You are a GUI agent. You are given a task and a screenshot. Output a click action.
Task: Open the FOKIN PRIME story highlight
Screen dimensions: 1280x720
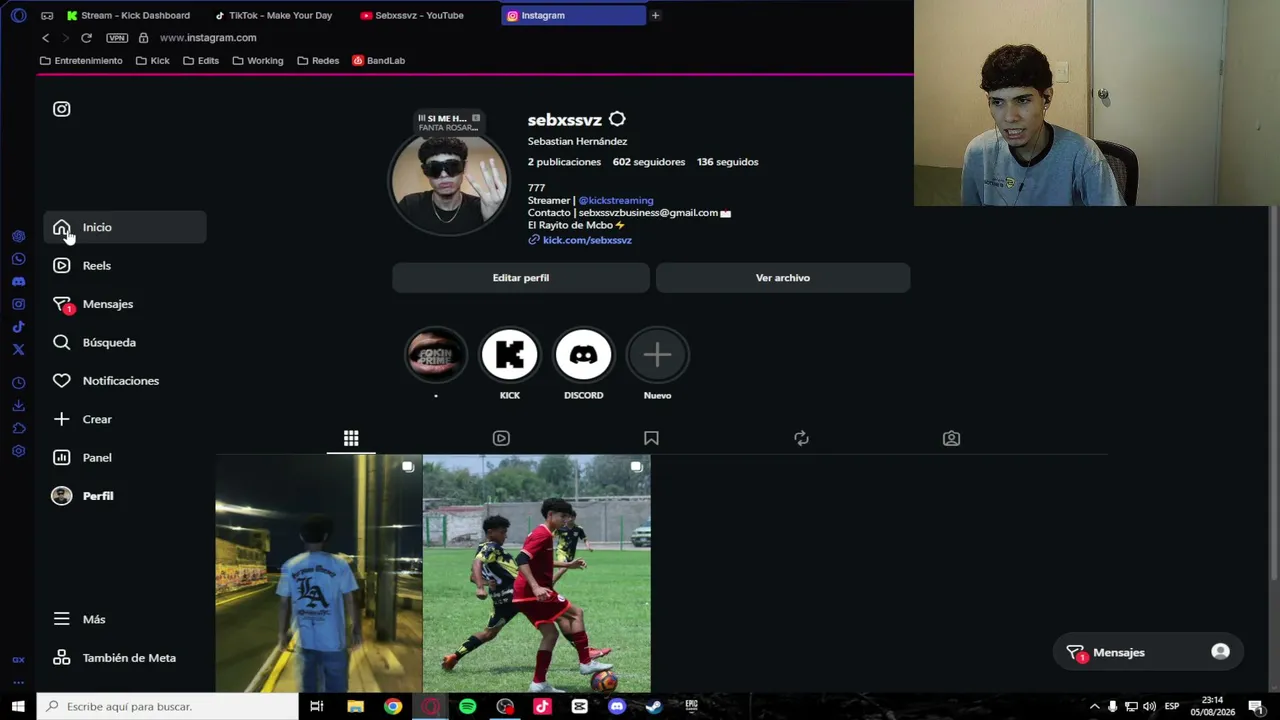coord(436,354)
